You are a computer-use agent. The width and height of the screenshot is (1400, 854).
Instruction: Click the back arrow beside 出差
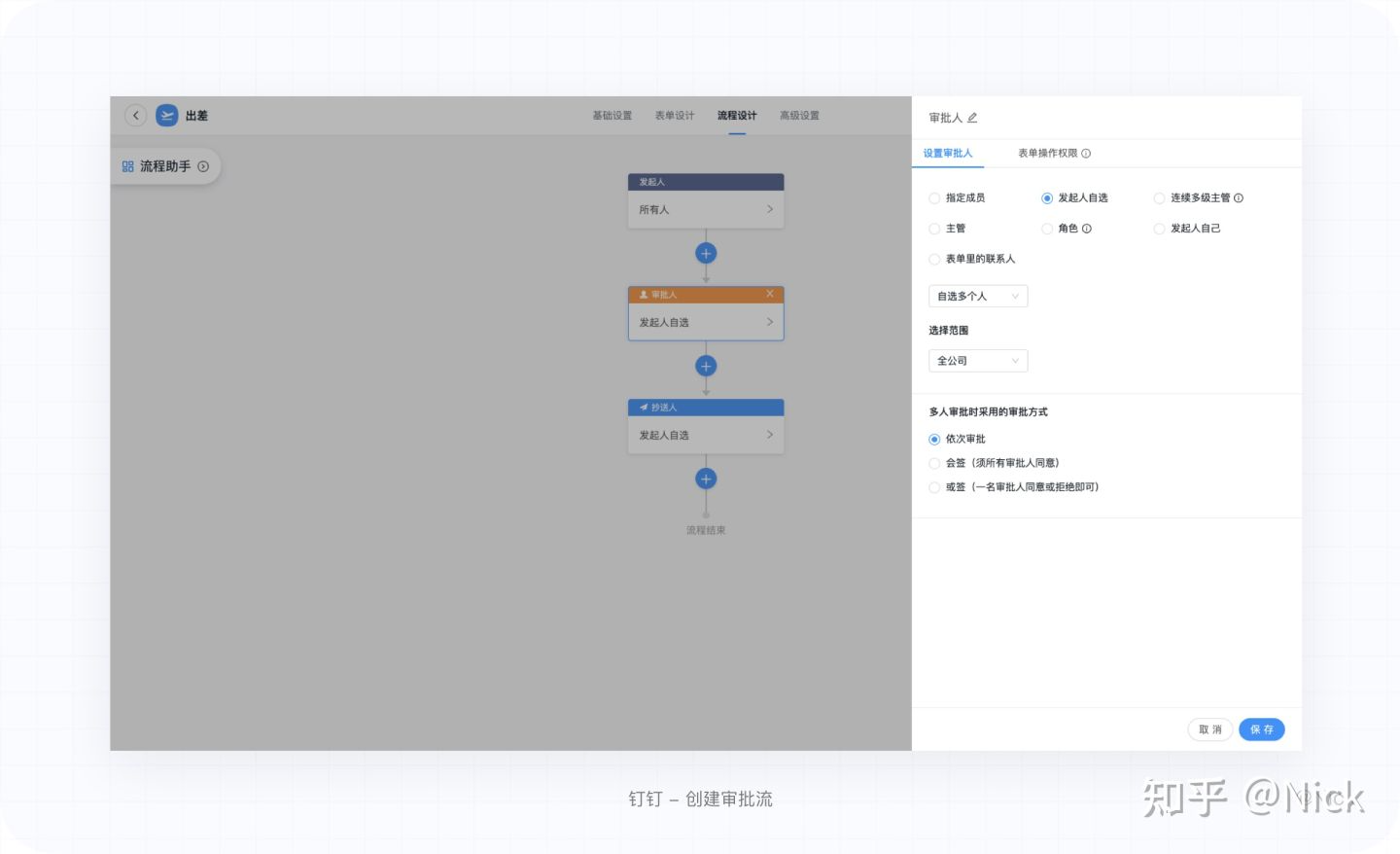136,116
